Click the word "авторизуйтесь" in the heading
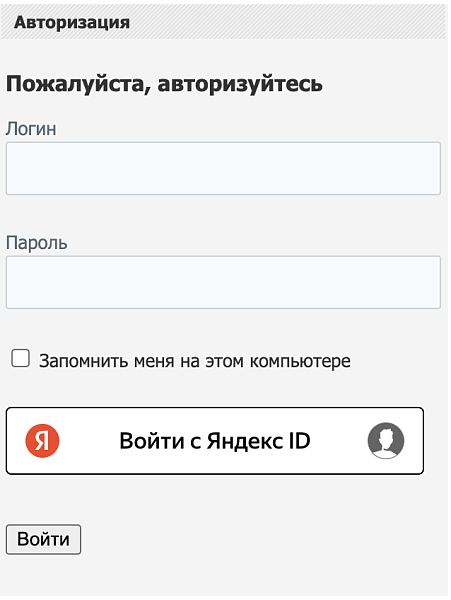 coord(240,84)
